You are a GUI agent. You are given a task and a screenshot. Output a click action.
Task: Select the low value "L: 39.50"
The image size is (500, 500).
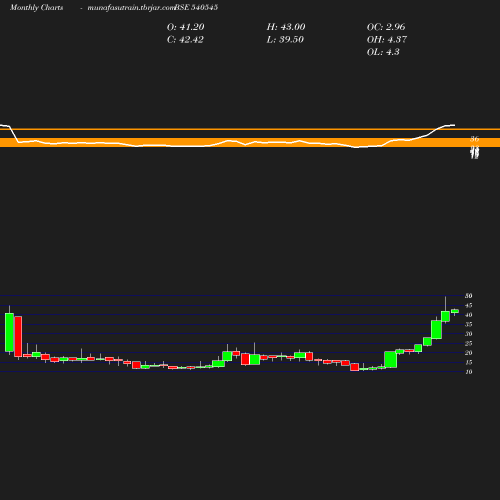pyautogui.click(x=285, y=40)
